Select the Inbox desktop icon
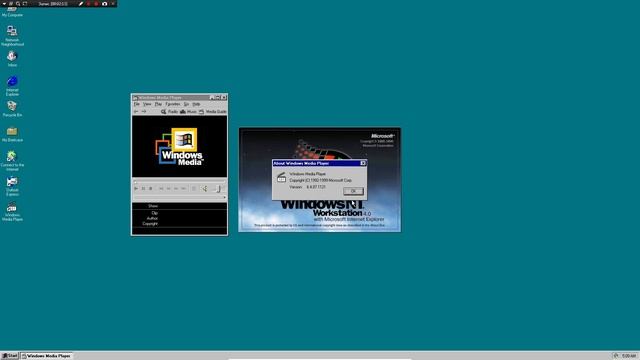 12,59
